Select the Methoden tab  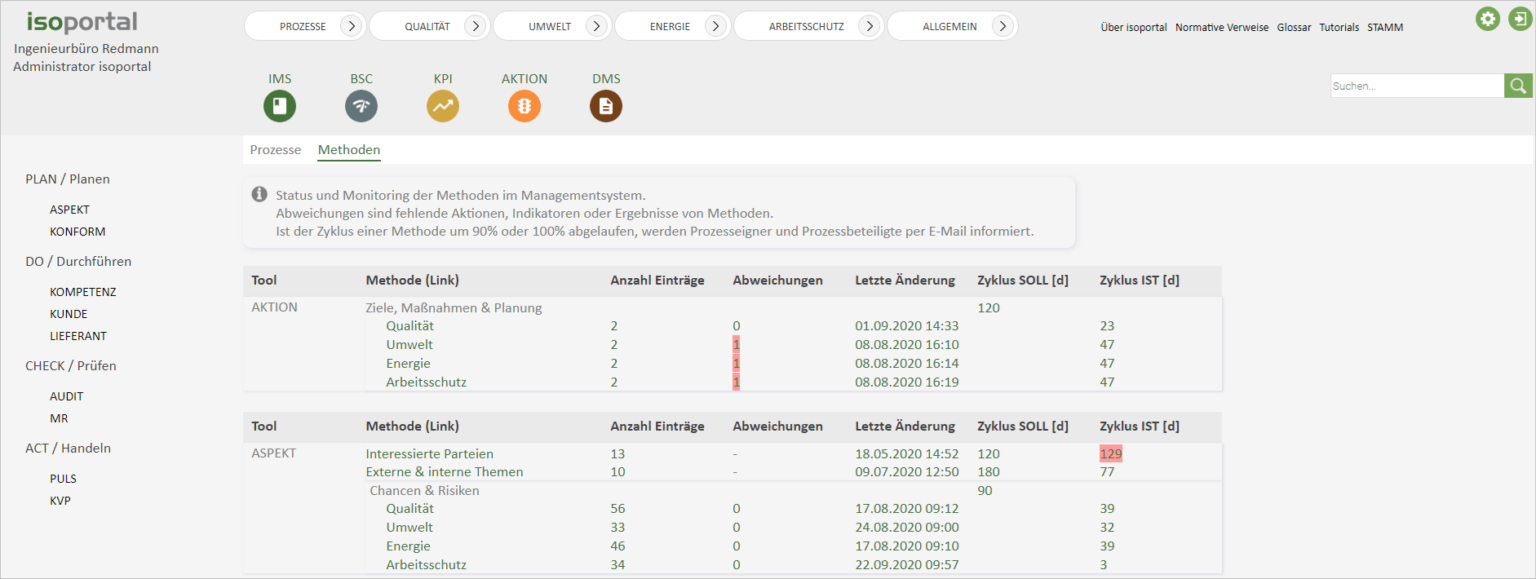coord(348,149)
